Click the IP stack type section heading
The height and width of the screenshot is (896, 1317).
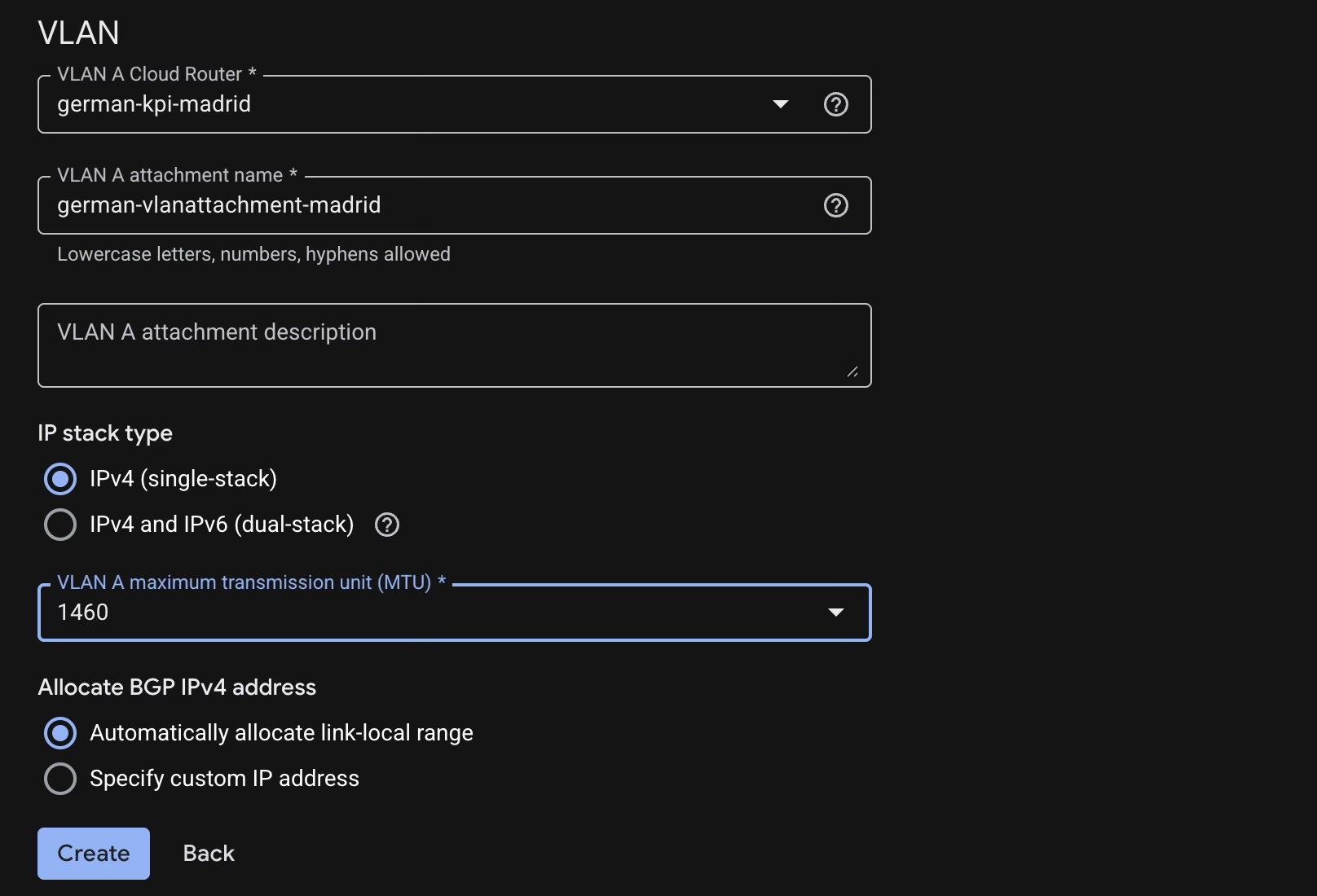105,433
